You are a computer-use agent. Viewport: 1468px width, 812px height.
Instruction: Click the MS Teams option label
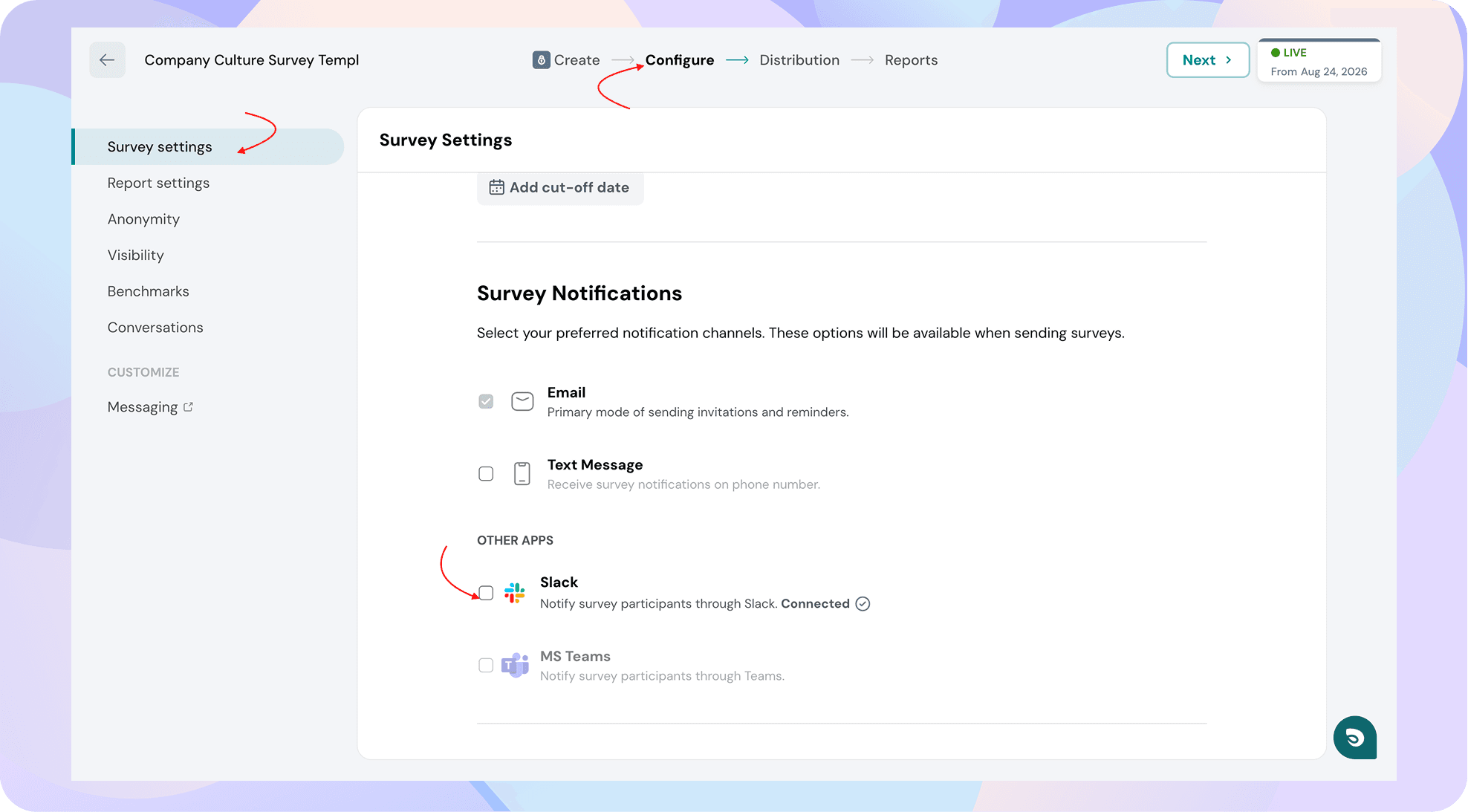point(575,657)
